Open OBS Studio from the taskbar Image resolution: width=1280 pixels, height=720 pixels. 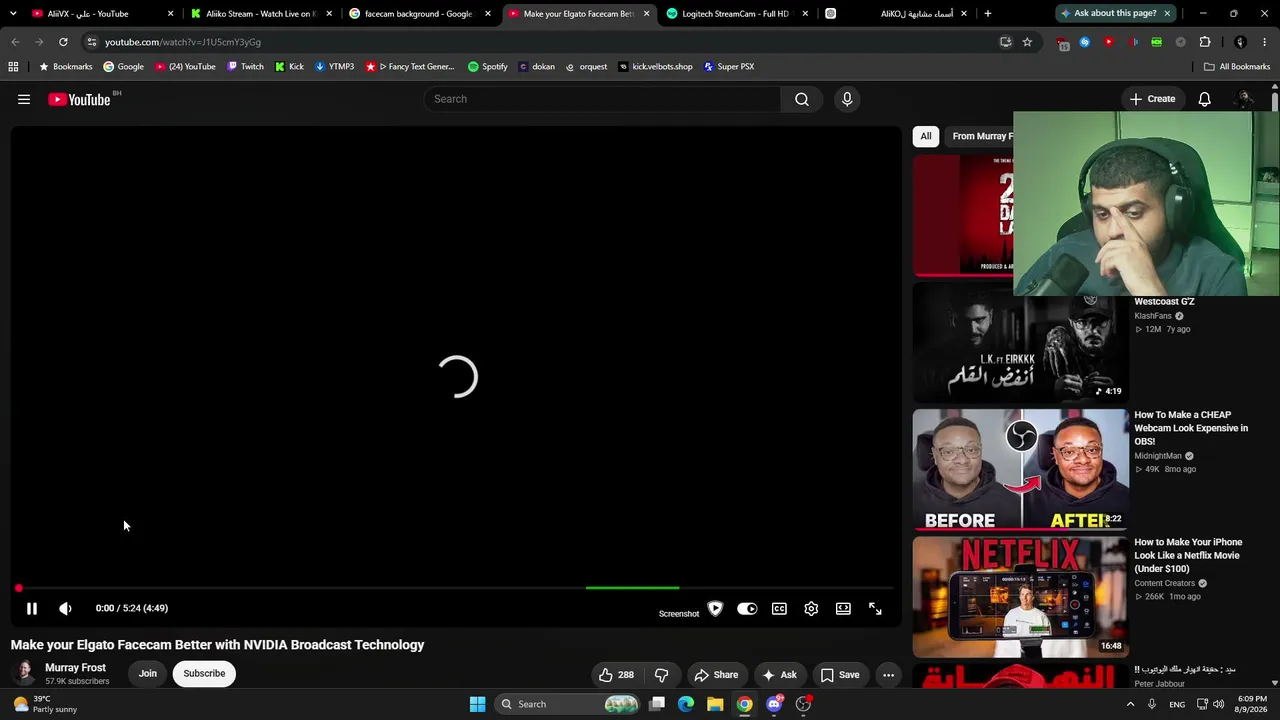click(x=803, y=704)
